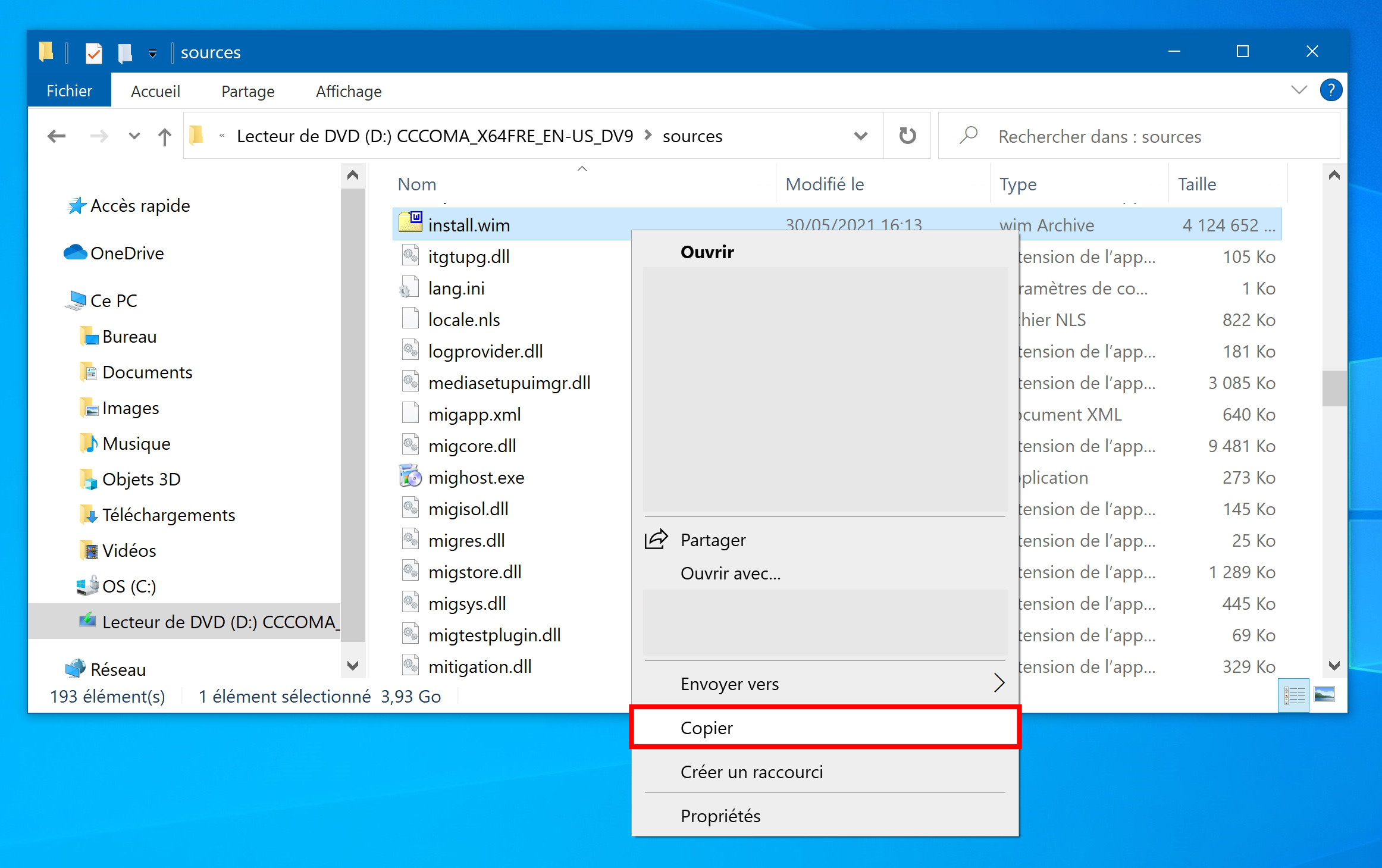The image size is (1382, 868).
Task: Open Vidéos folder in navigation pane
Action: pyautogui.click(x=118, y=551)
